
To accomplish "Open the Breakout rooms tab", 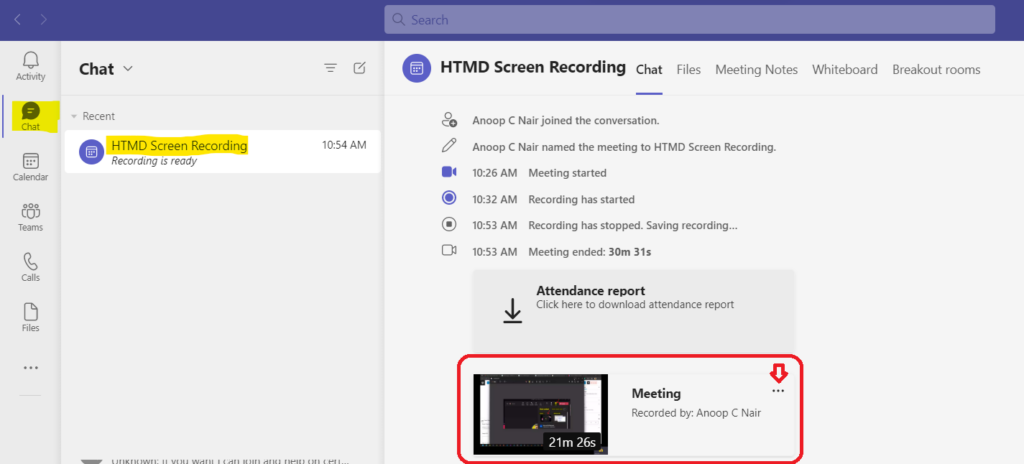I will coord(936,69).
